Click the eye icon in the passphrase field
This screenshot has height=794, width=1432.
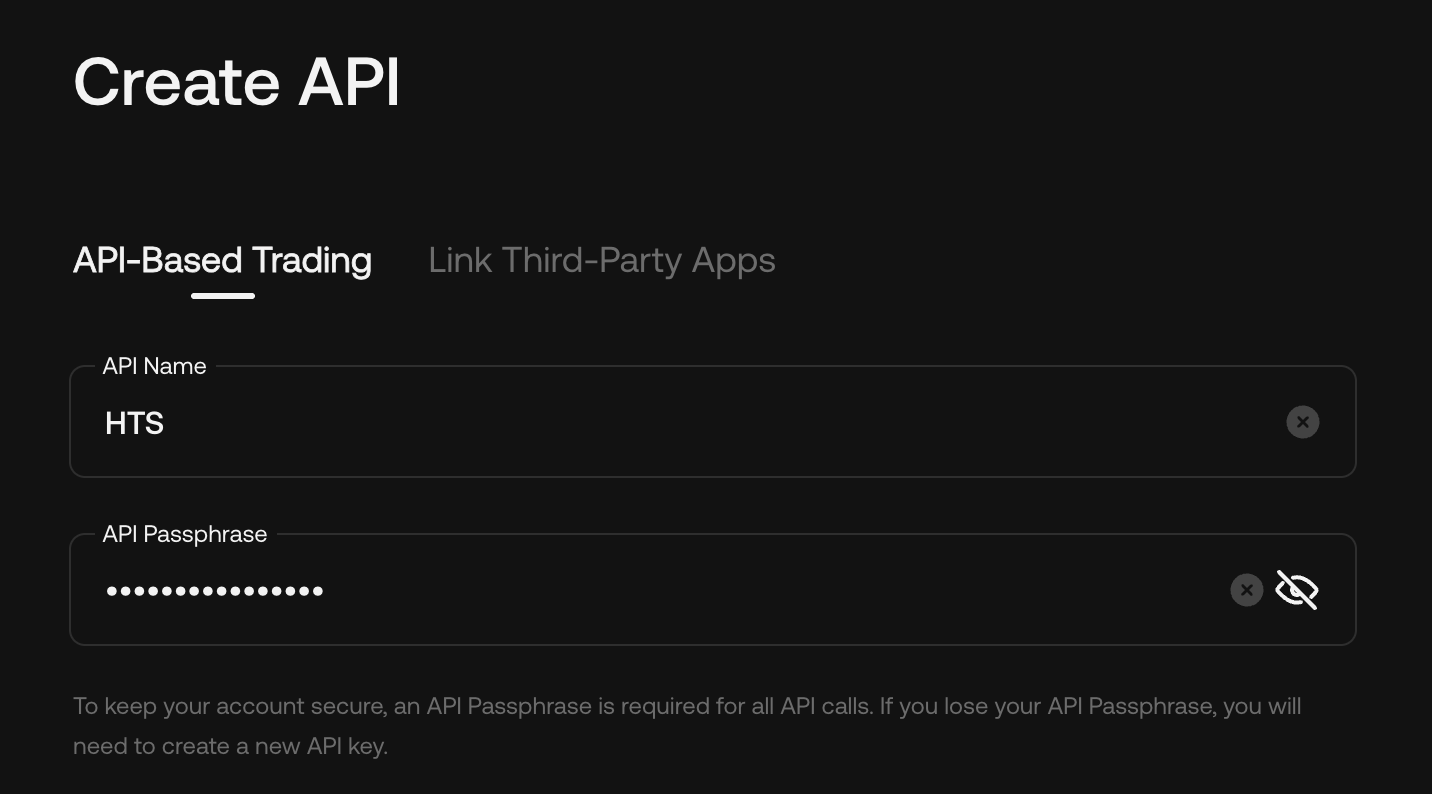(1296, 590)
